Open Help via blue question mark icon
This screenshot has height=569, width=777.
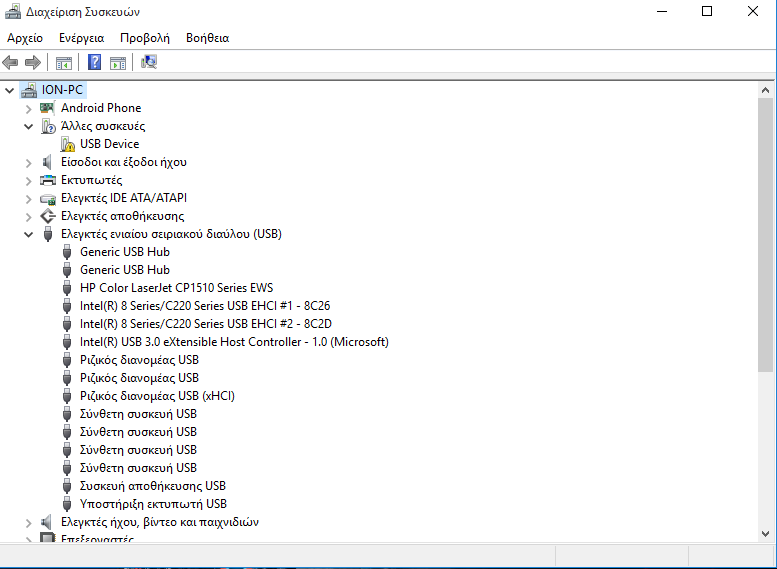coord(95,62)
